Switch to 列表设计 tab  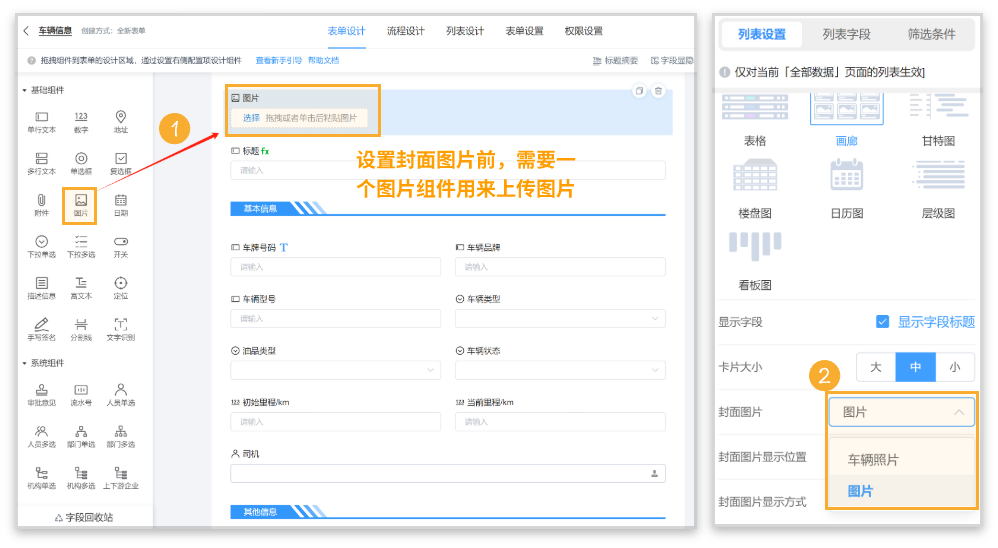[x=465, y=31]
